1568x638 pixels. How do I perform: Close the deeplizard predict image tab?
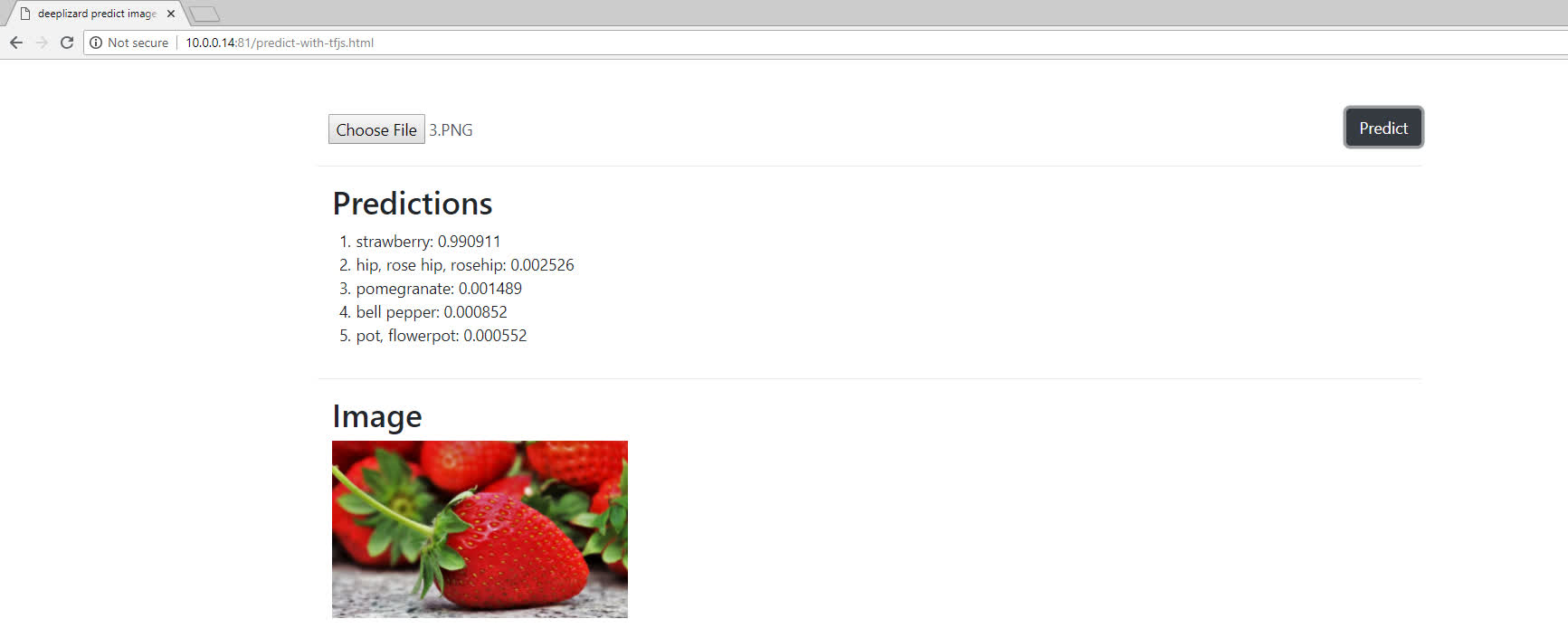click(171, 14)
